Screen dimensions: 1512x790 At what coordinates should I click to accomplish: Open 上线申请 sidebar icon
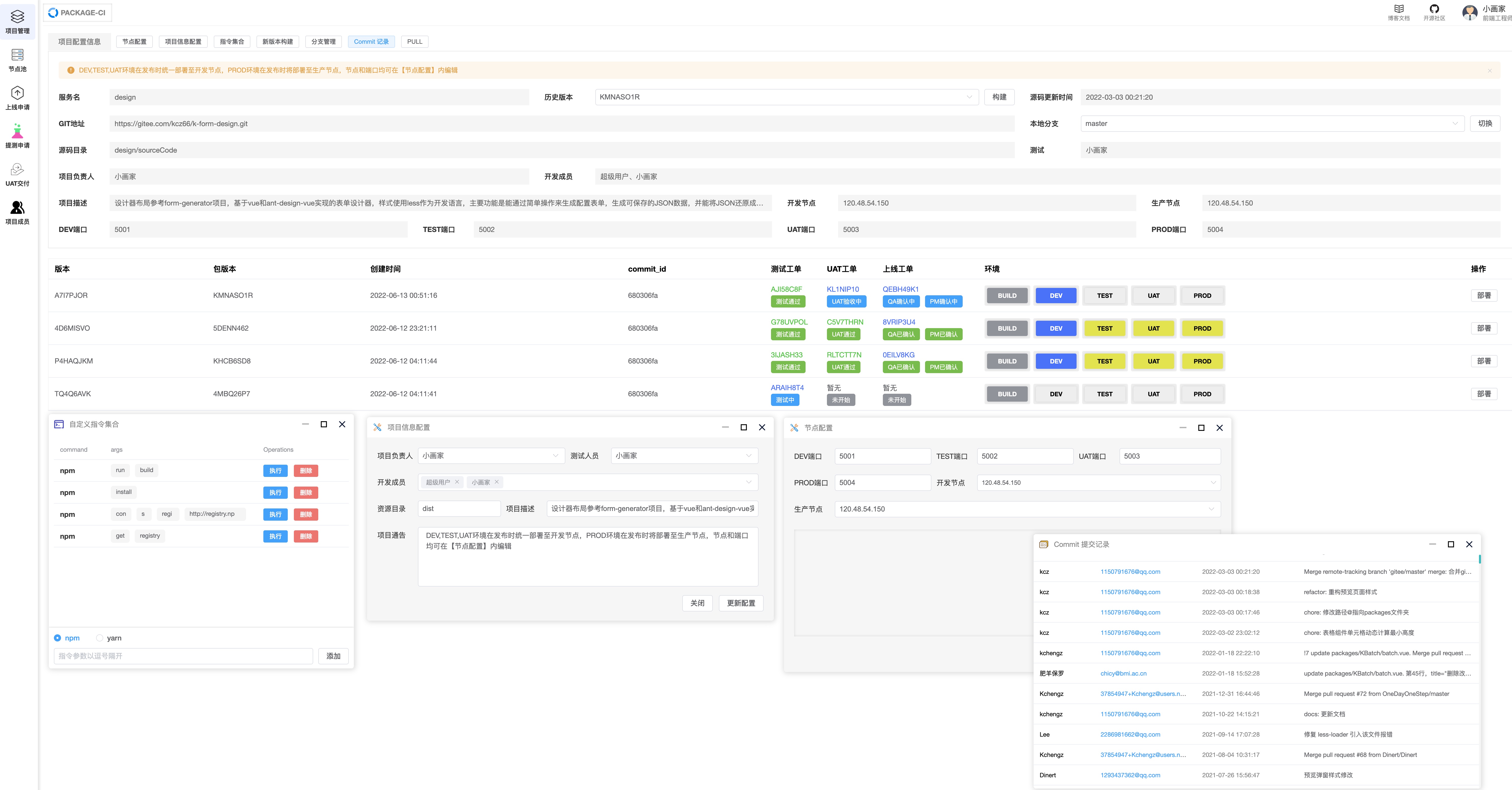[x=17, y=98]
